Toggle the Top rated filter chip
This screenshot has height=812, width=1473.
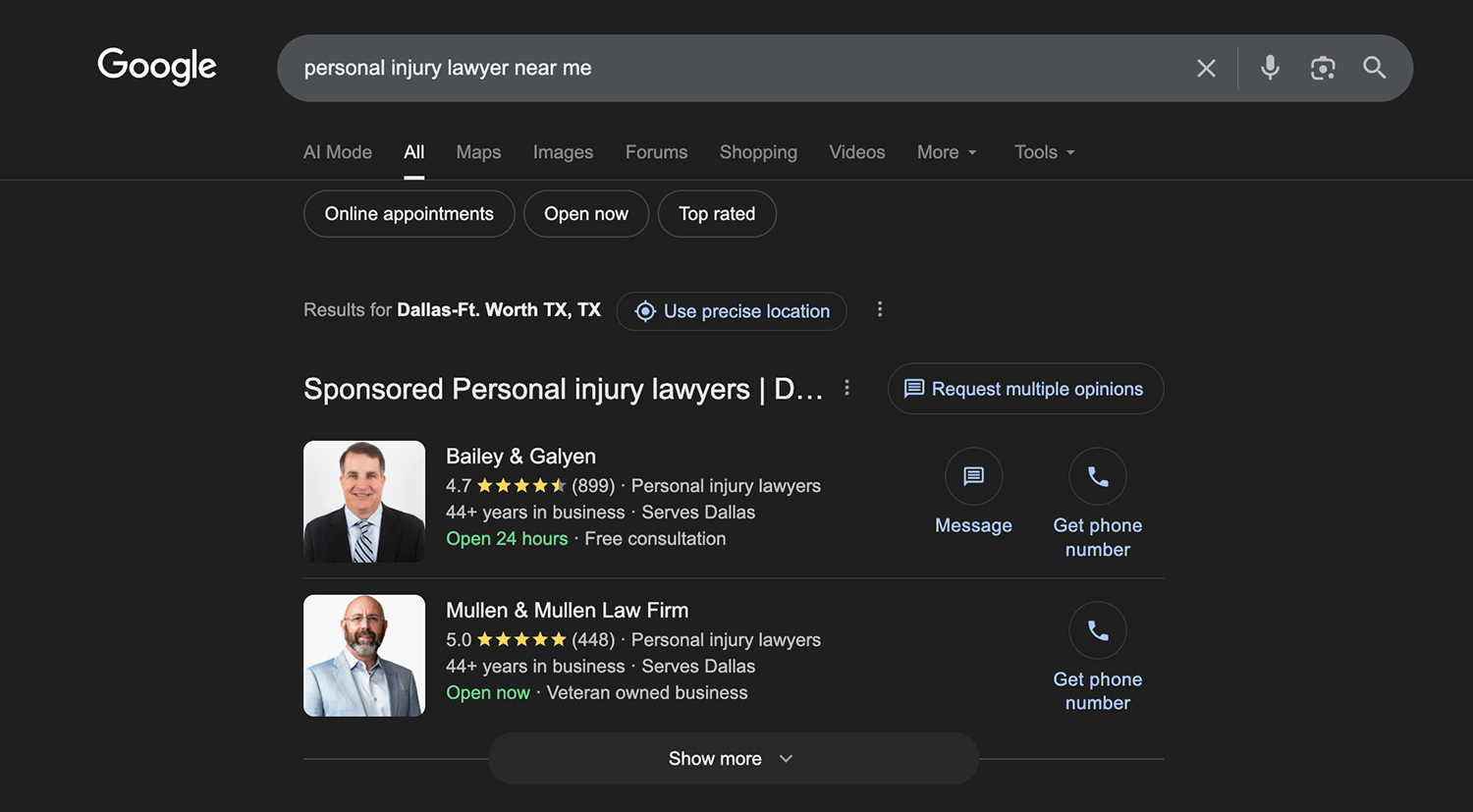tap(717, 213)
